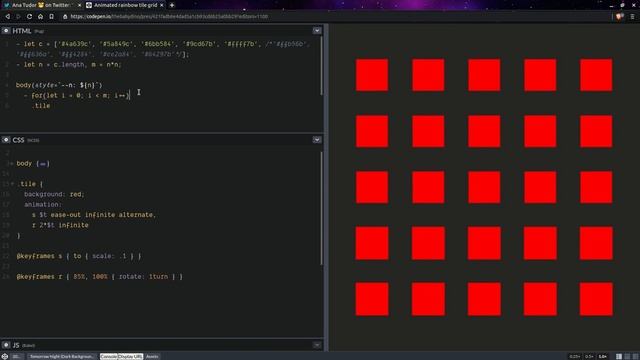Toggle the Console button in footer
Image resolution: width=640 pixels, height=360 pixels.
point(109,356)
